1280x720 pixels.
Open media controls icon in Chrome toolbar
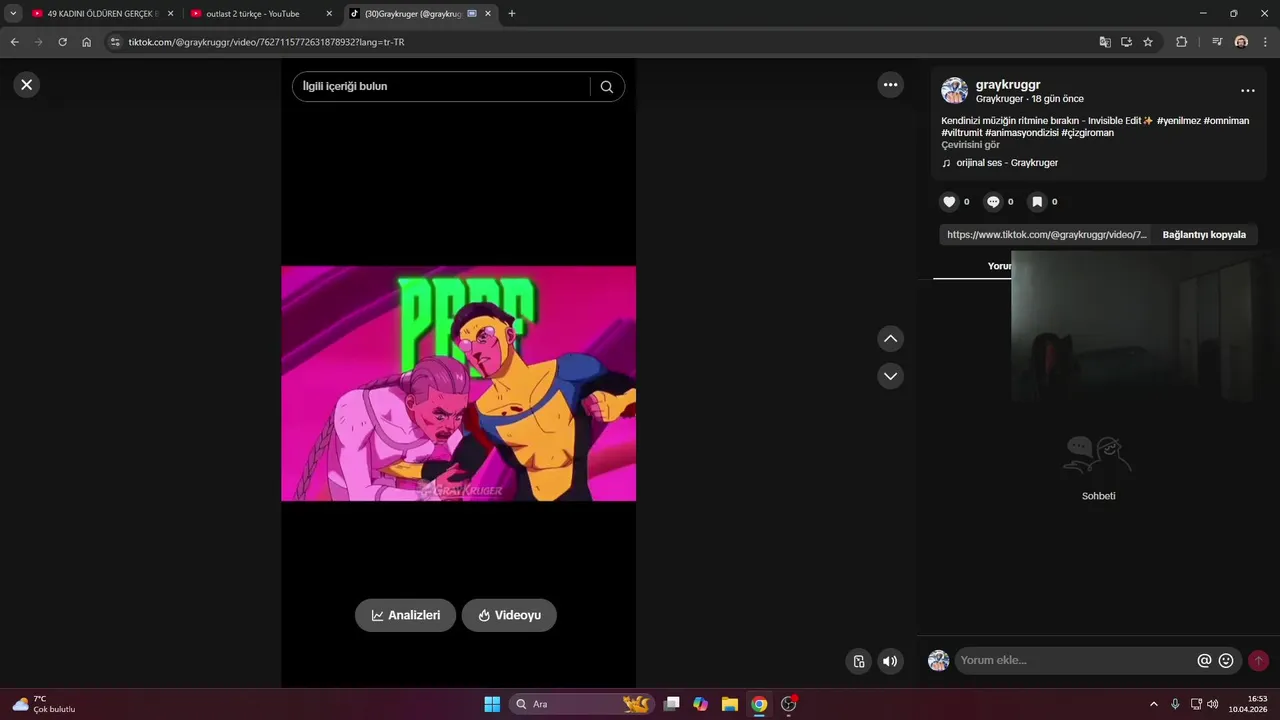1217,42
